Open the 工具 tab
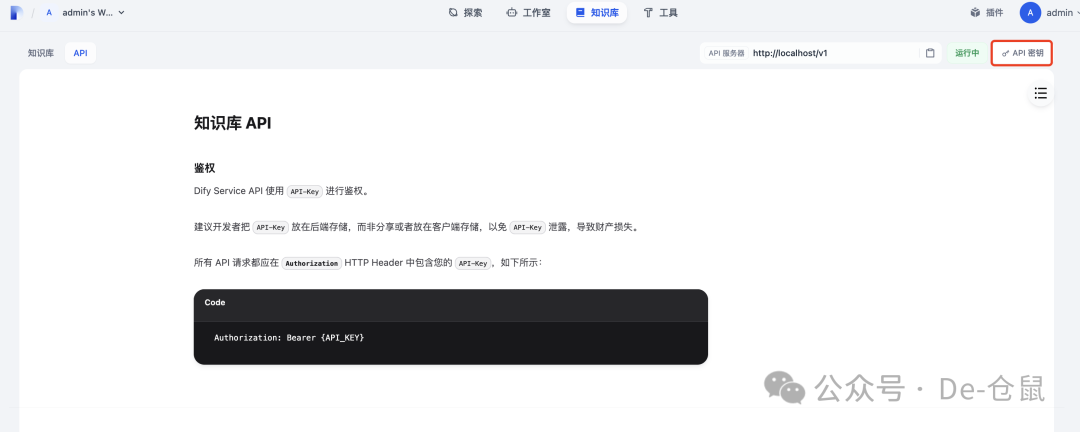This screenshot has height=432, width=1080. click(661, 12)
